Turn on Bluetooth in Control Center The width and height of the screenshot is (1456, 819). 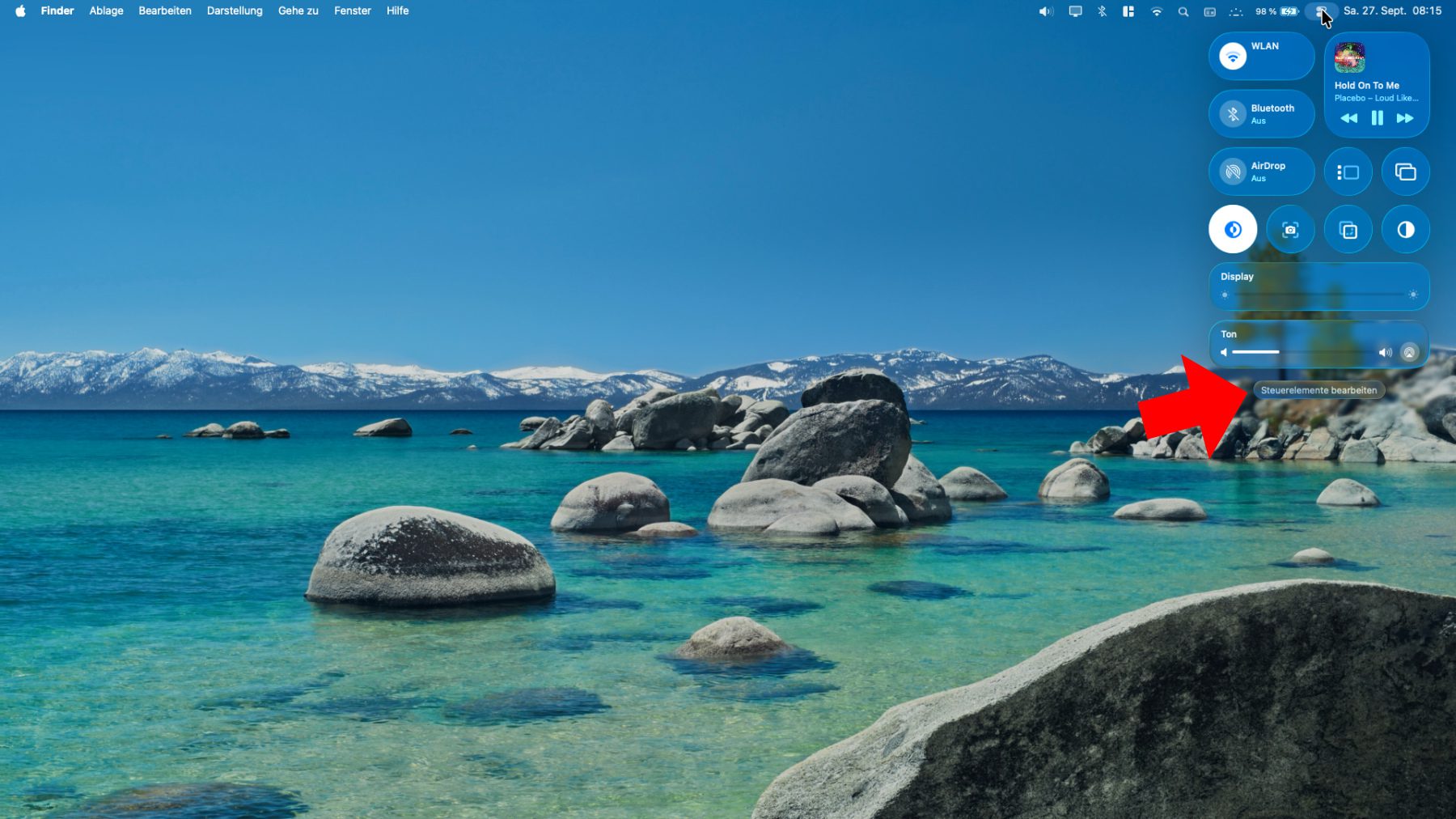[x=1233, y=114]
